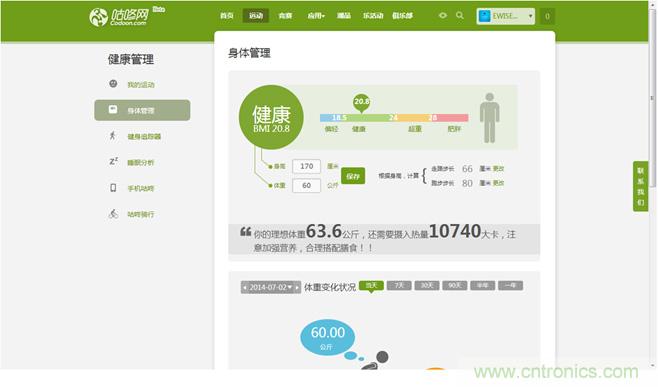Open the 商品 nav item
This screenshot has height=387, width=658.
344,16
